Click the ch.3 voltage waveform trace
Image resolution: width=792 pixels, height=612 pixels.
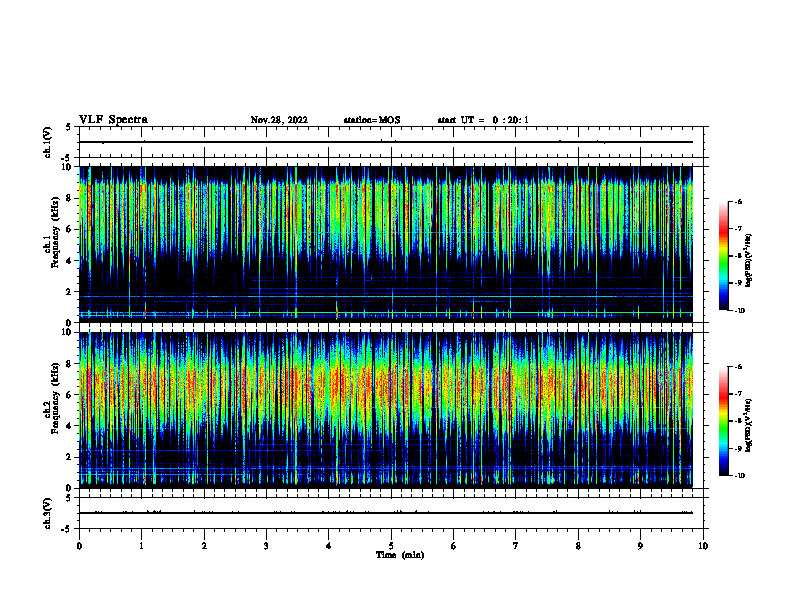386,513
